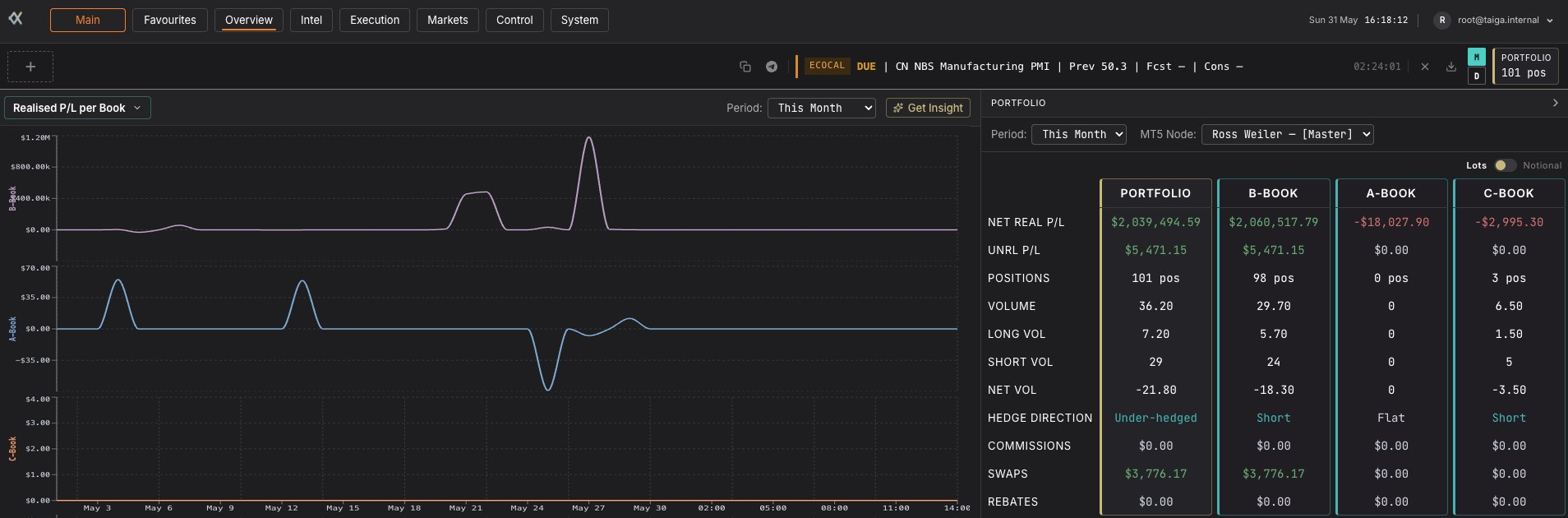Image resolution: width=1568 pixels, height=518 pixels.
Task: Click the HEDGE DIRECTION row label
Action: pos(1040,418)
